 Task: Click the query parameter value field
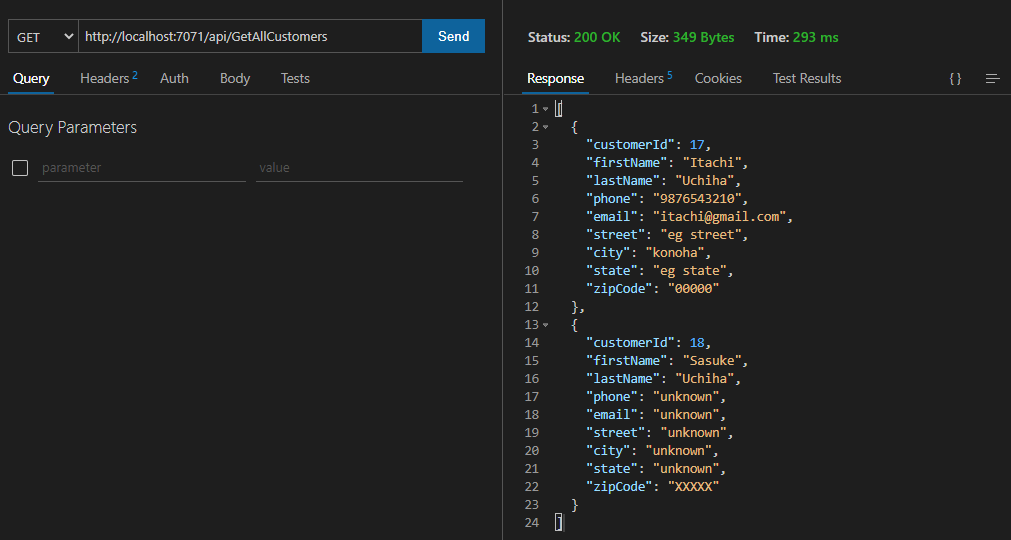359,168
